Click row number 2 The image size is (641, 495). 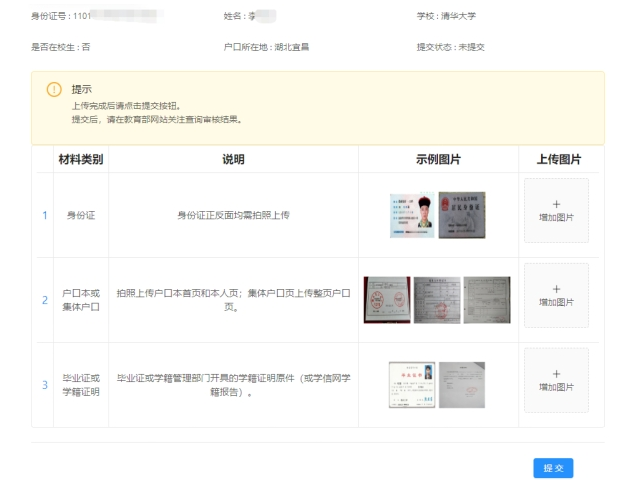click(45, 300)
